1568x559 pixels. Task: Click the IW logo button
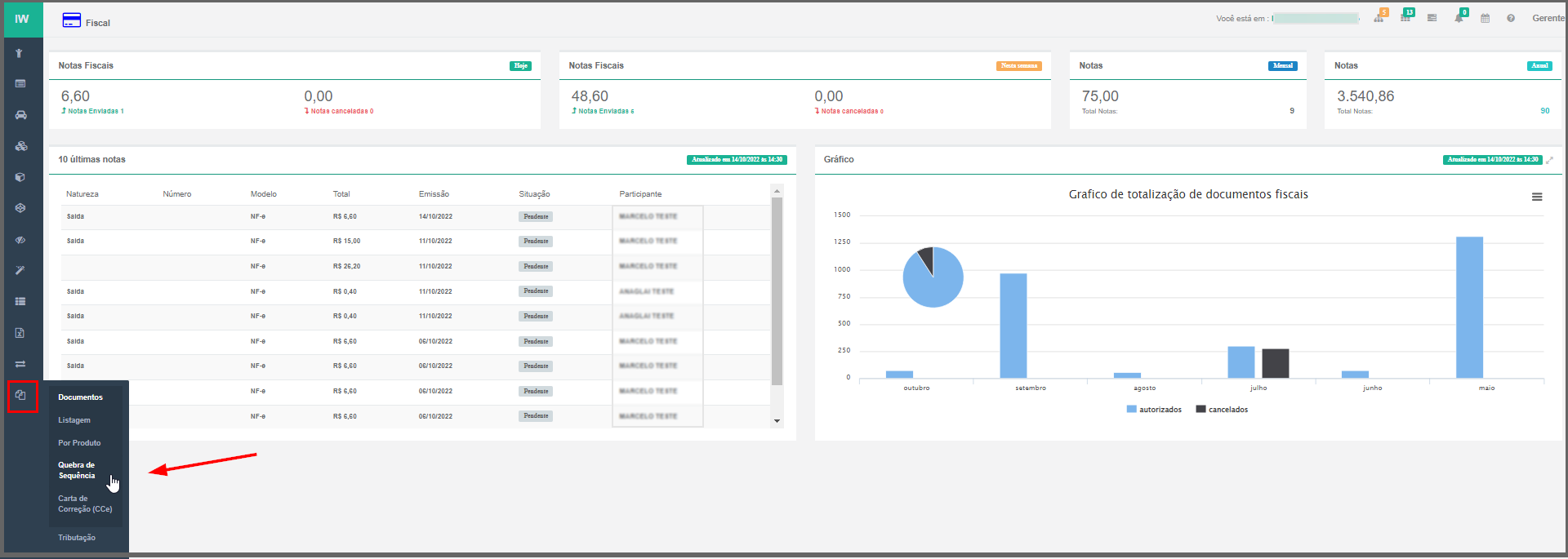[22, 19]
